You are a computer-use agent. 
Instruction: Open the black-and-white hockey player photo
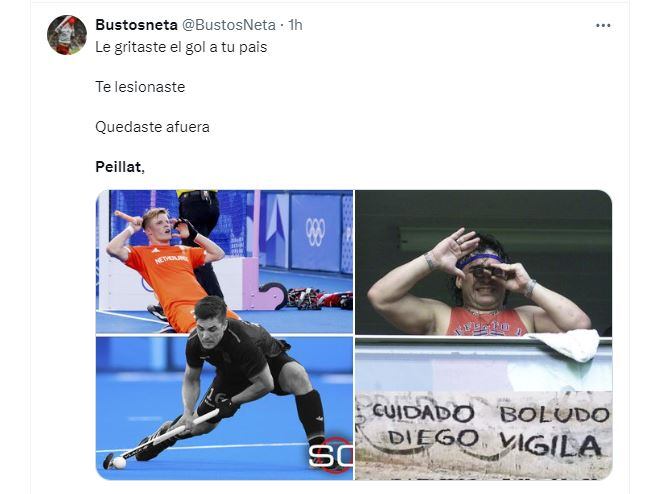pos(225,408)
